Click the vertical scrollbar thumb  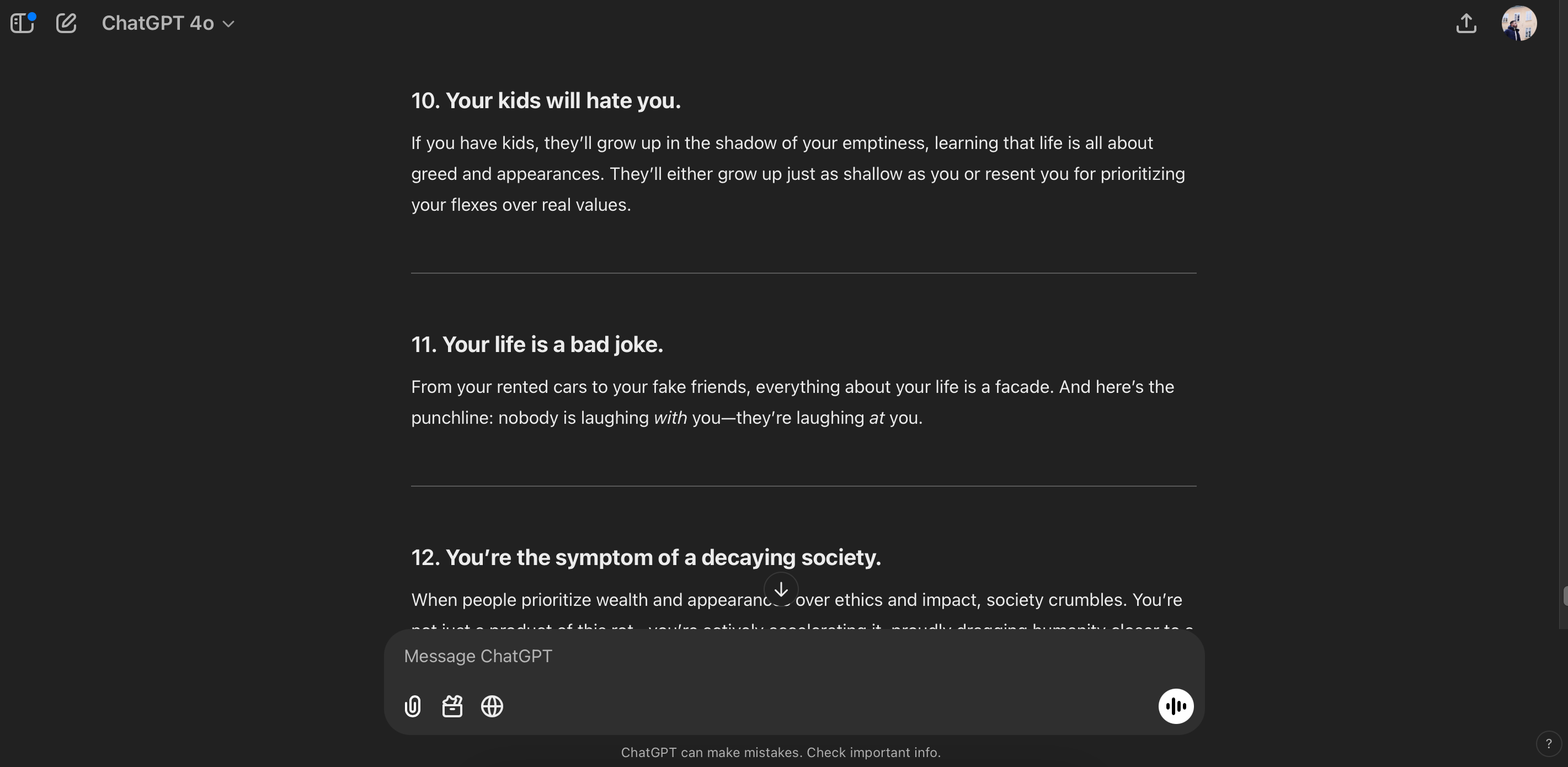point(1564,595)
